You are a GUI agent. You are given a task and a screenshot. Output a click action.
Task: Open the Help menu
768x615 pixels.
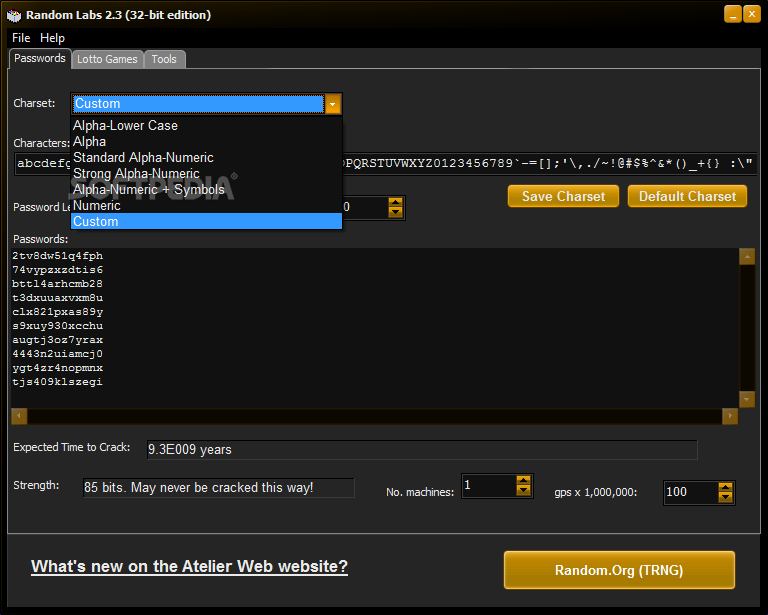point(52,38)
